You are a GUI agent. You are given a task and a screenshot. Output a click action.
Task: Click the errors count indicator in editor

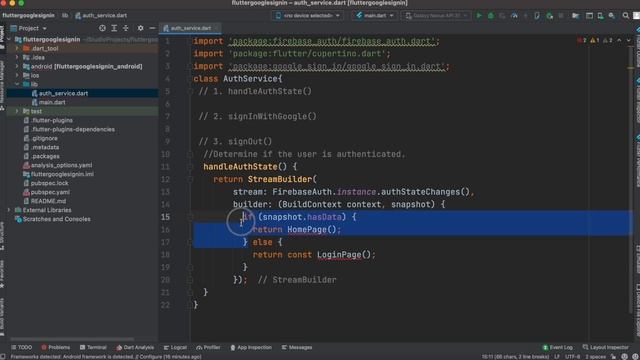click(582, 40)
